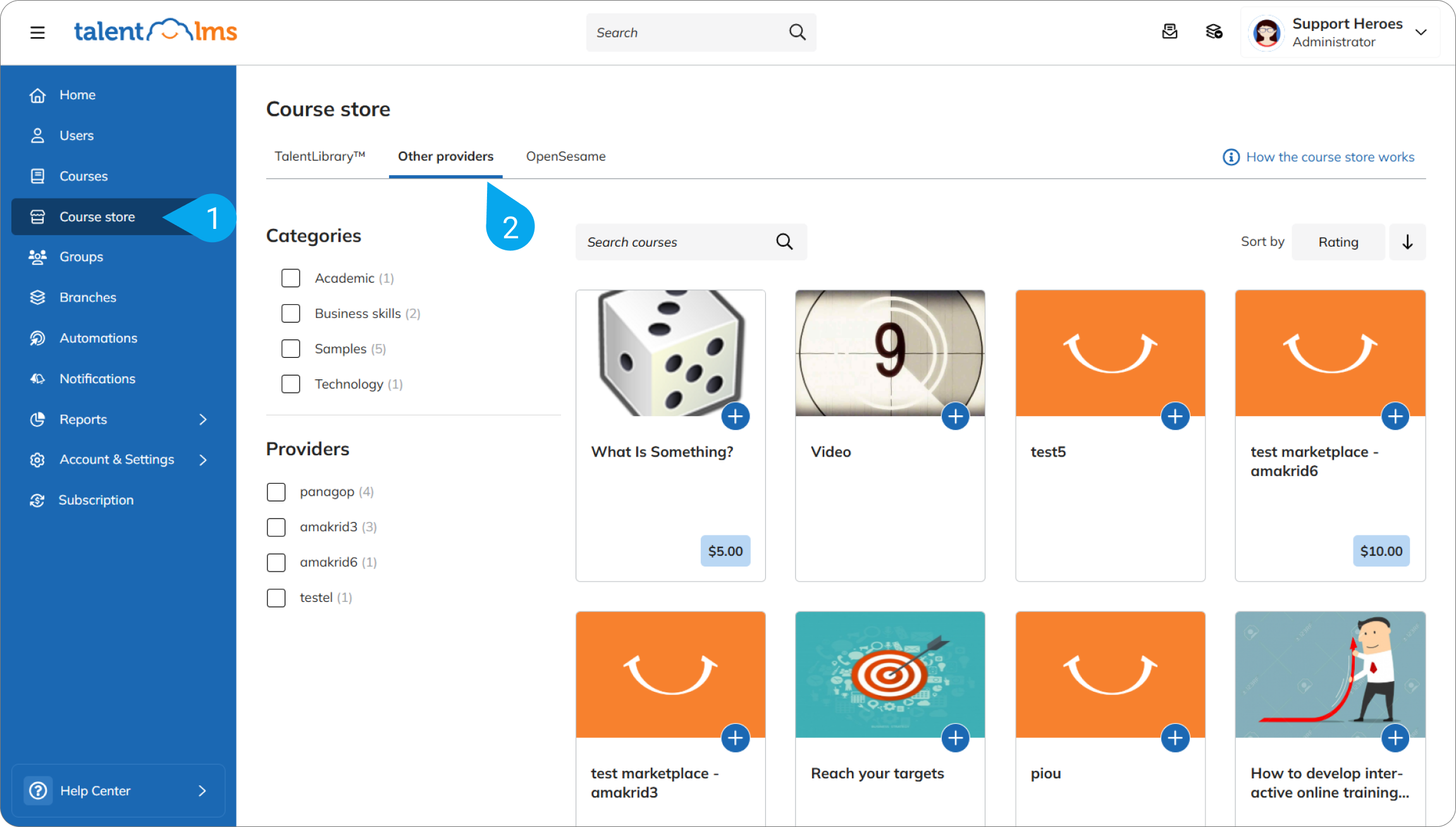Switch to the TalentLibrary tab
Screen dimensions: 1456x827
[320, 156]
